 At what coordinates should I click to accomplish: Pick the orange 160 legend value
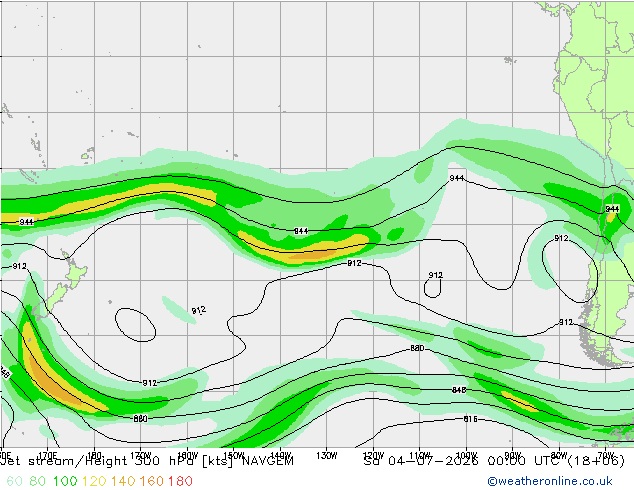point(152,481)
